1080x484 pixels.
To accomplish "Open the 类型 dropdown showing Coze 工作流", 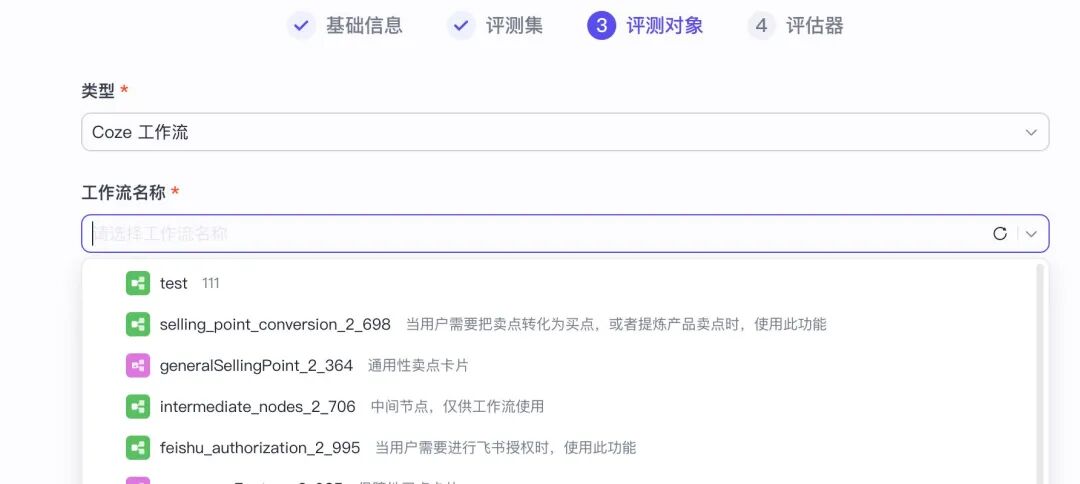I will pyautogui.click(x=565, y=132).
